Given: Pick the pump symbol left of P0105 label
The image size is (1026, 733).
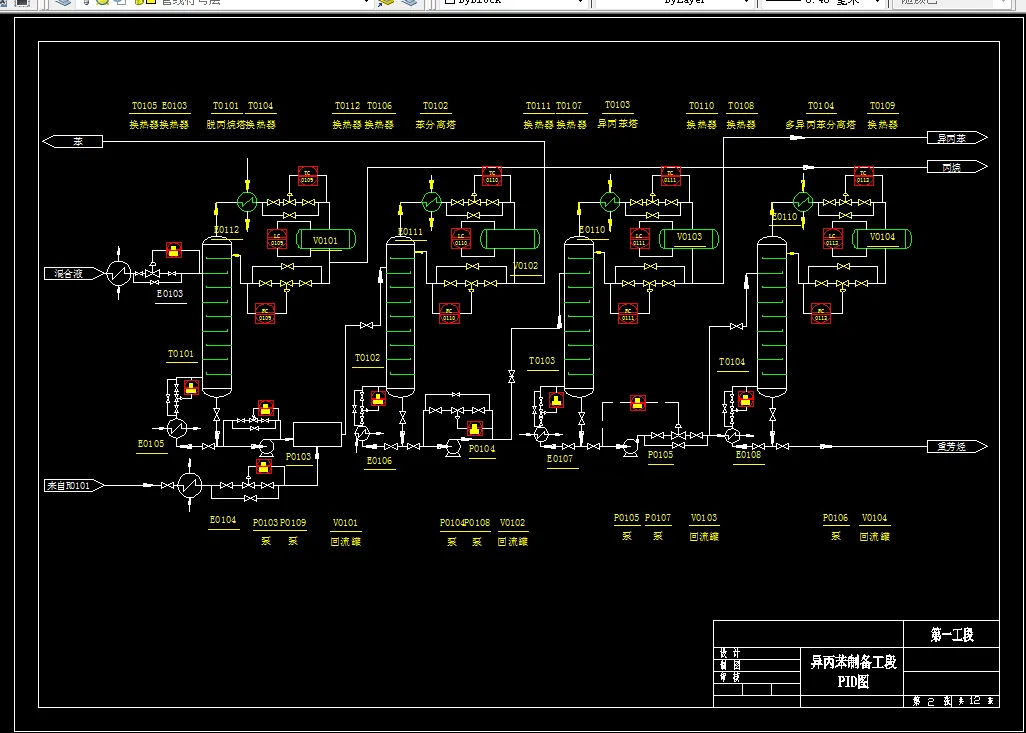Looking at the screenshot, I should [x=630, y=447].
